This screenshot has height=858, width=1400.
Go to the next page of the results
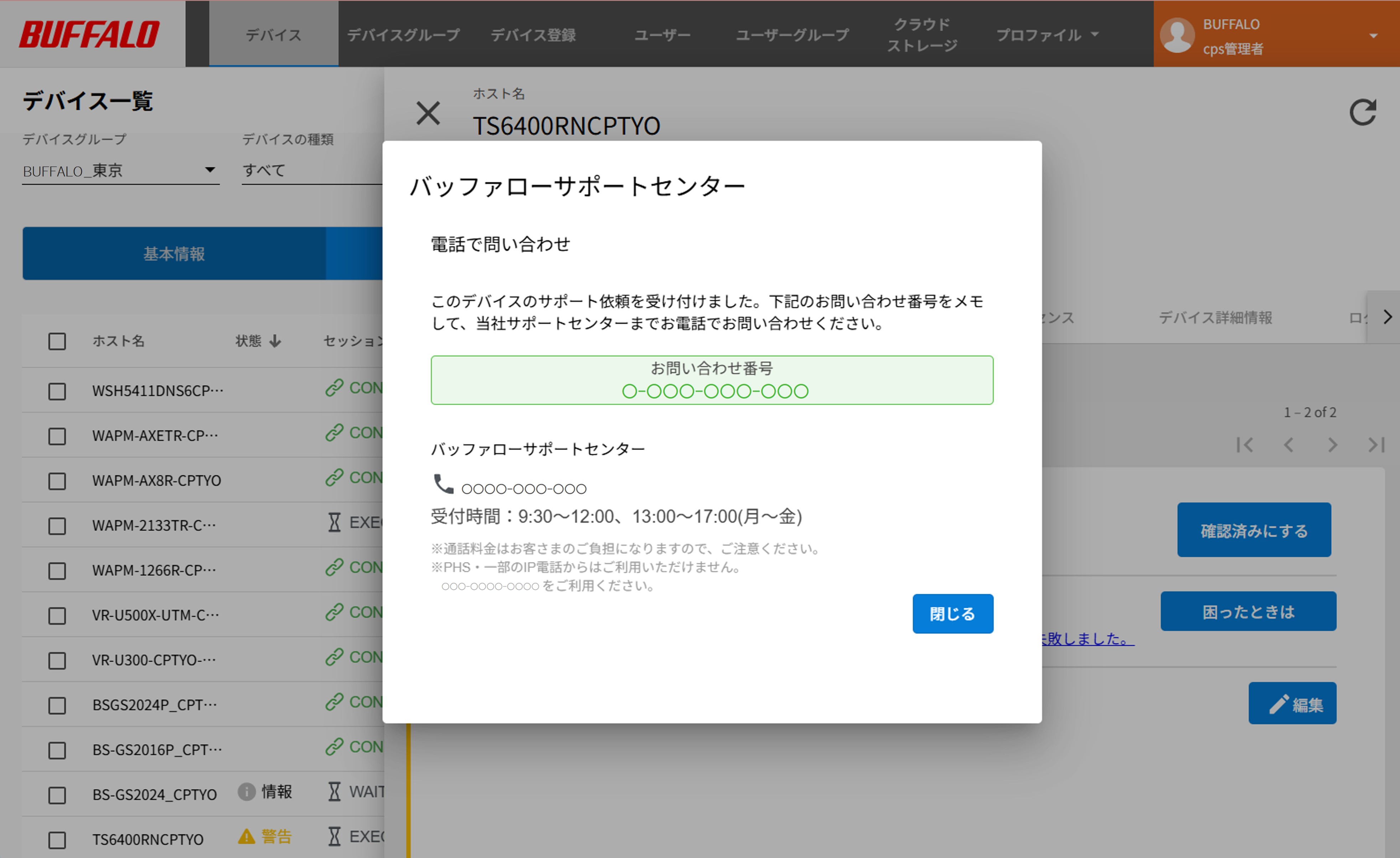[1332, 445]
